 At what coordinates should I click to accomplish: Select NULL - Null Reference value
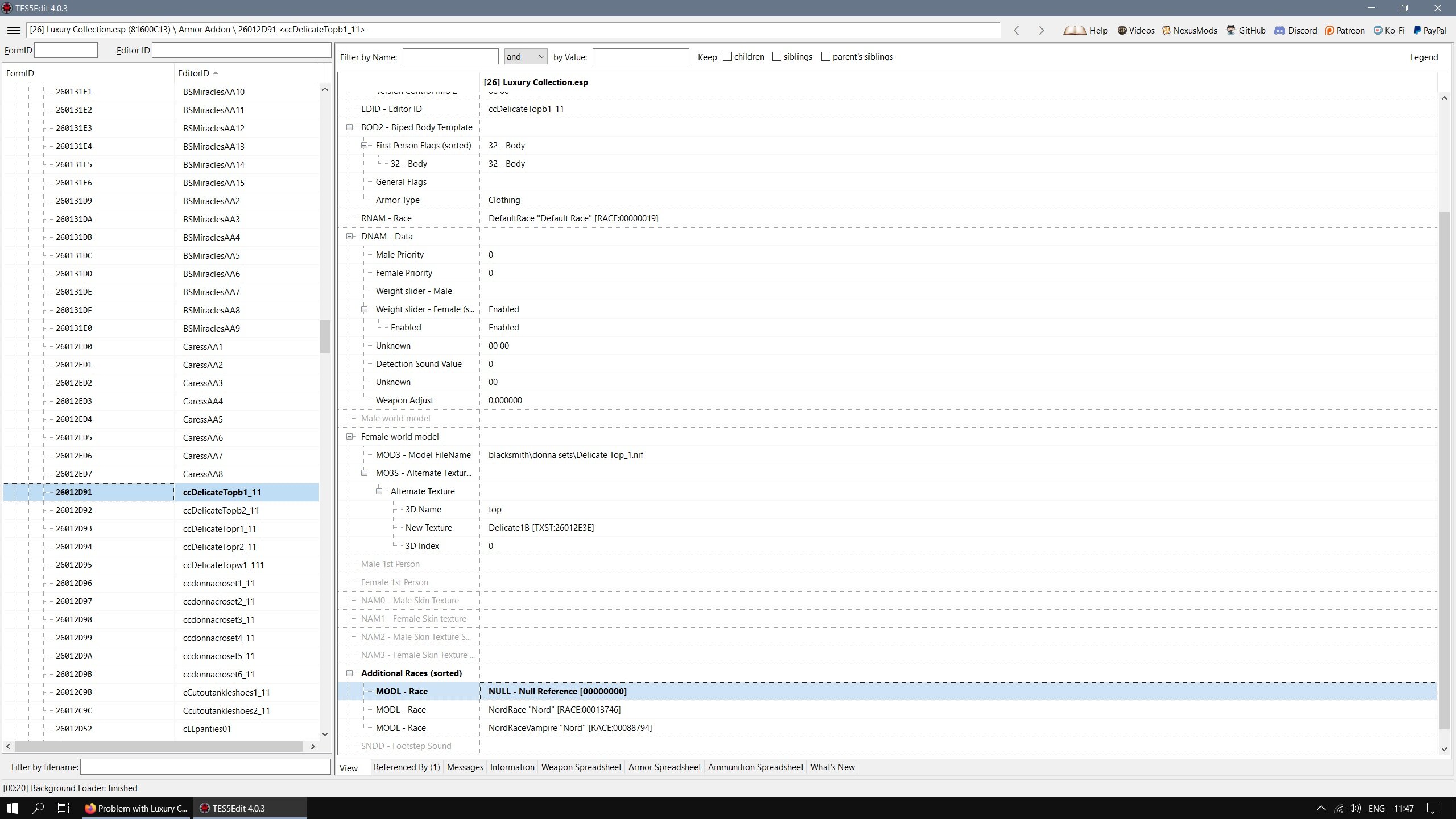click(x=557, y=692)
